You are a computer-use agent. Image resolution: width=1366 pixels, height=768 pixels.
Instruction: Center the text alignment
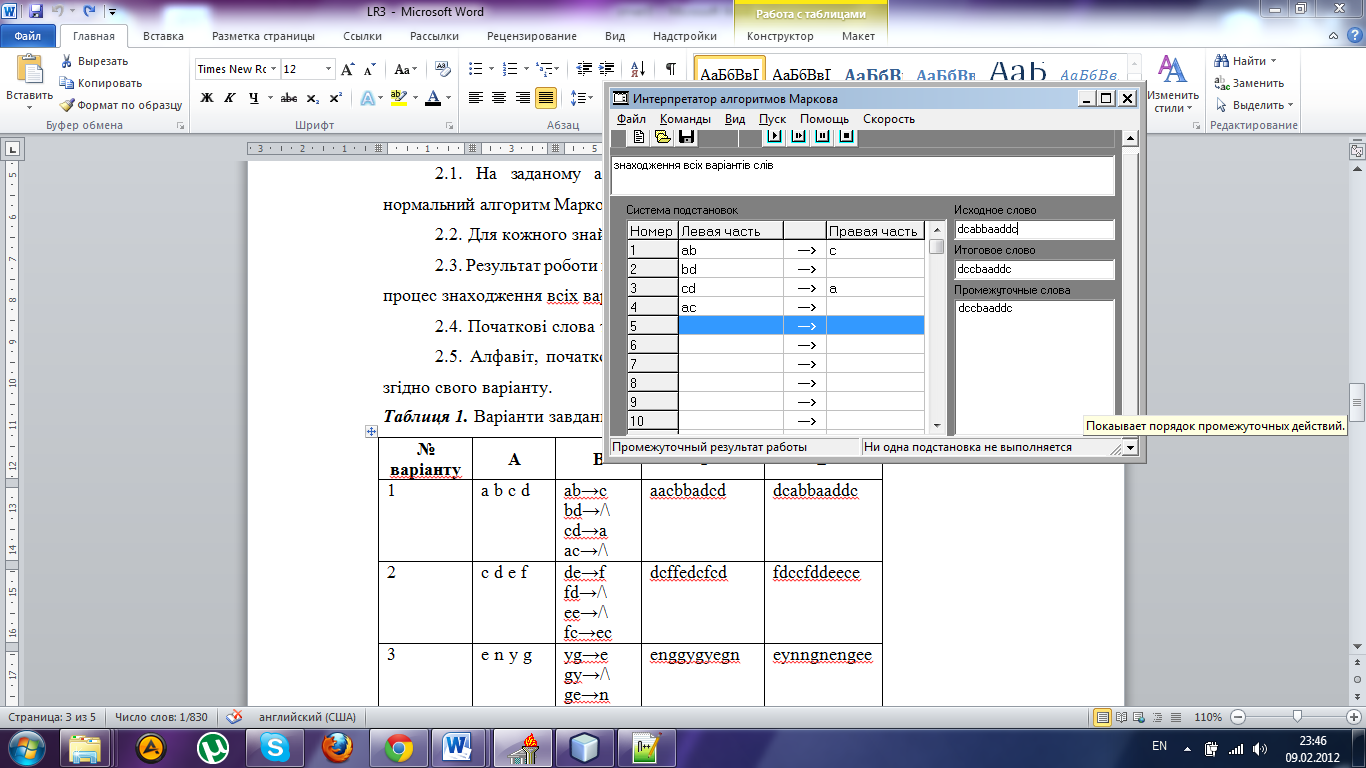(x=499, y=98)
